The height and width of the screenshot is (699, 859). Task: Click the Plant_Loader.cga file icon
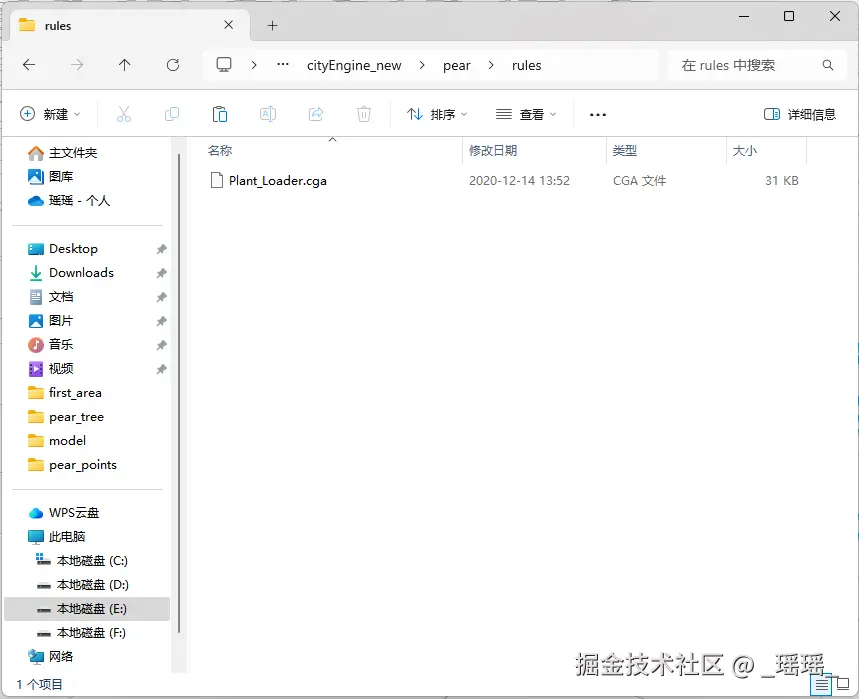tap(217, 180)
